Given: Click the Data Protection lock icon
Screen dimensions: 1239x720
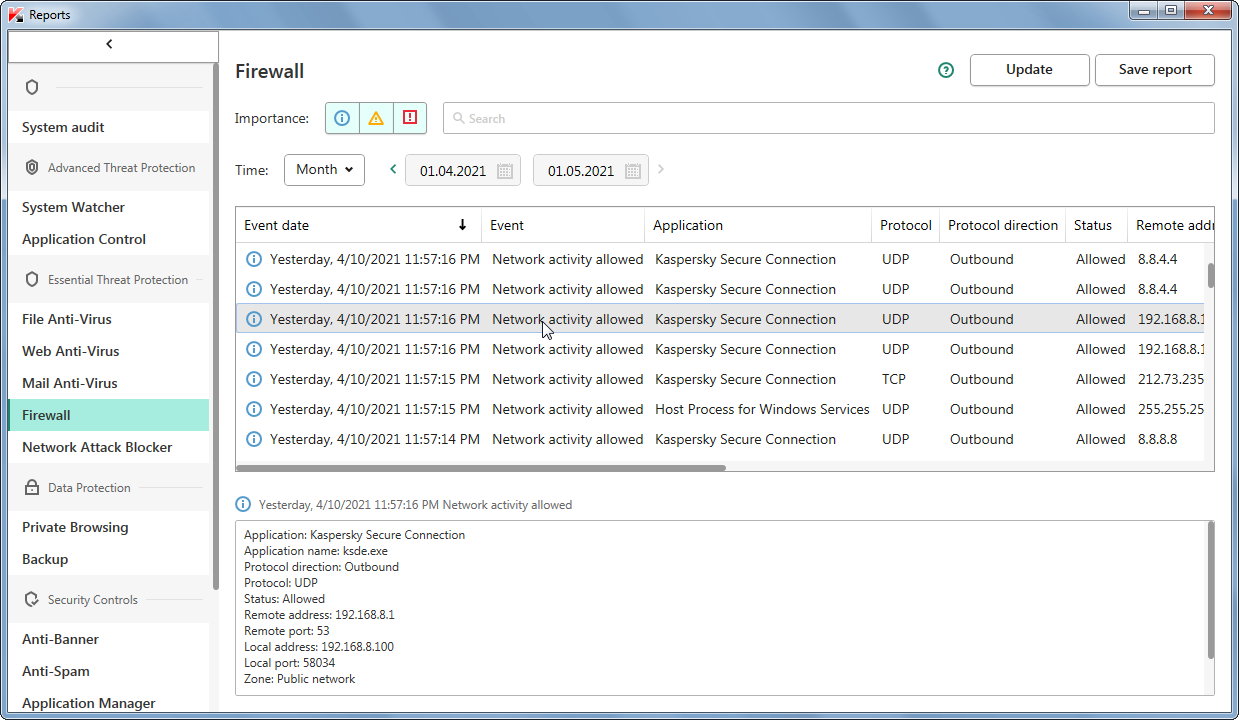Looking at the screenshot, I should (32, 488).
